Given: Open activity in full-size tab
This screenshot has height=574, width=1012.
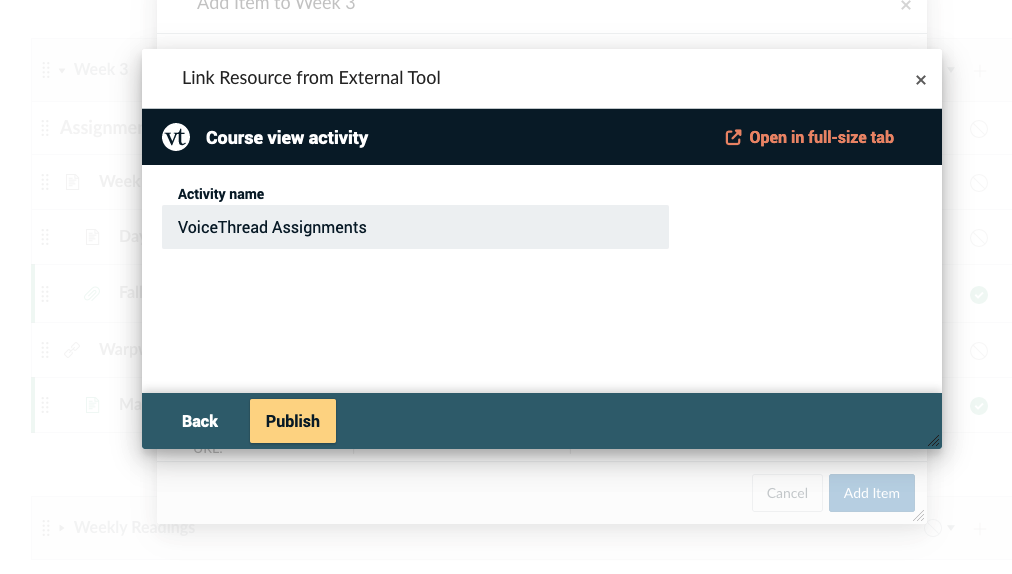Looking at the screenshot, I should coord(809,137).
